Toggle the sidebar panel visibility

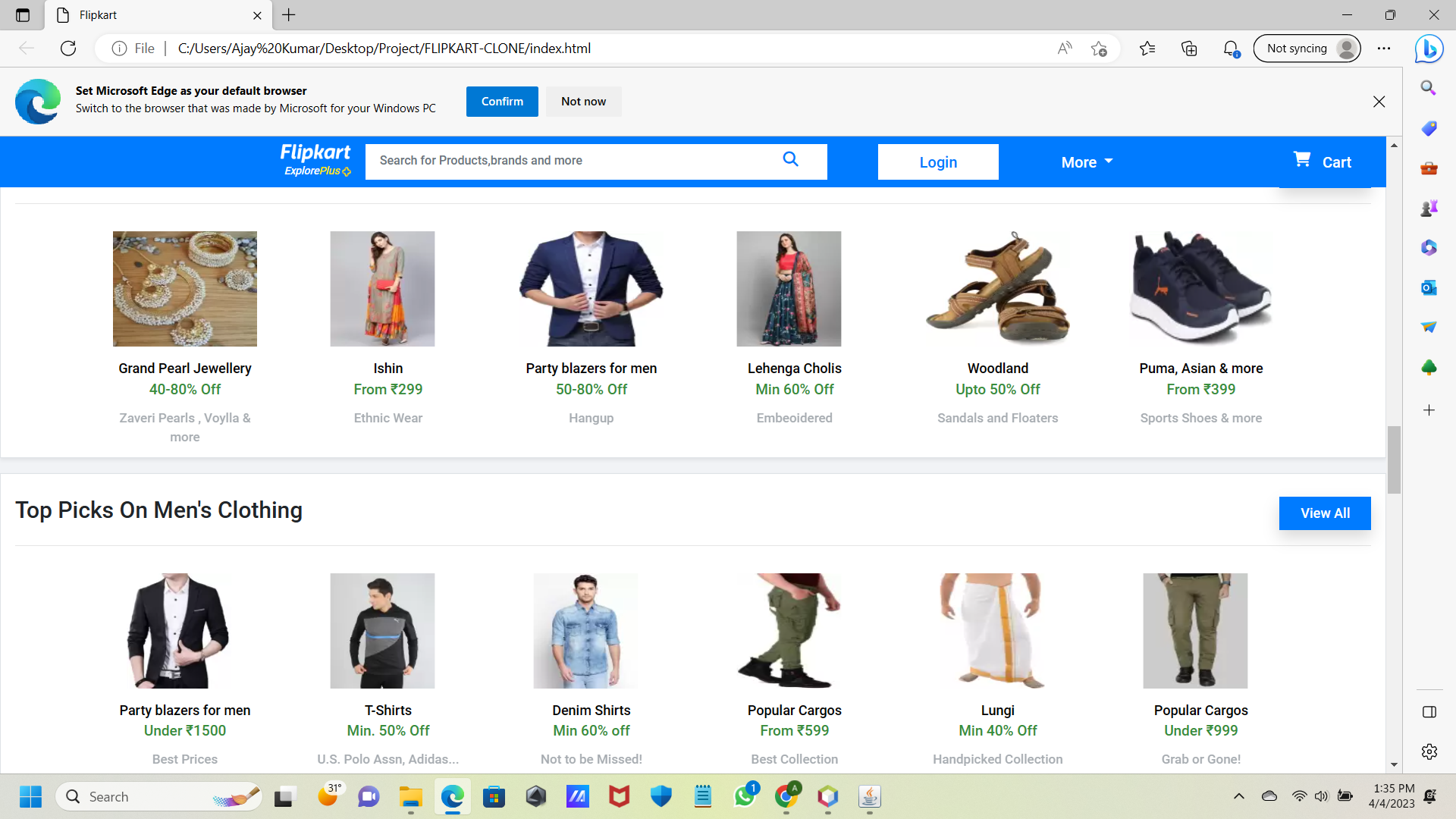pos(1429,712)
